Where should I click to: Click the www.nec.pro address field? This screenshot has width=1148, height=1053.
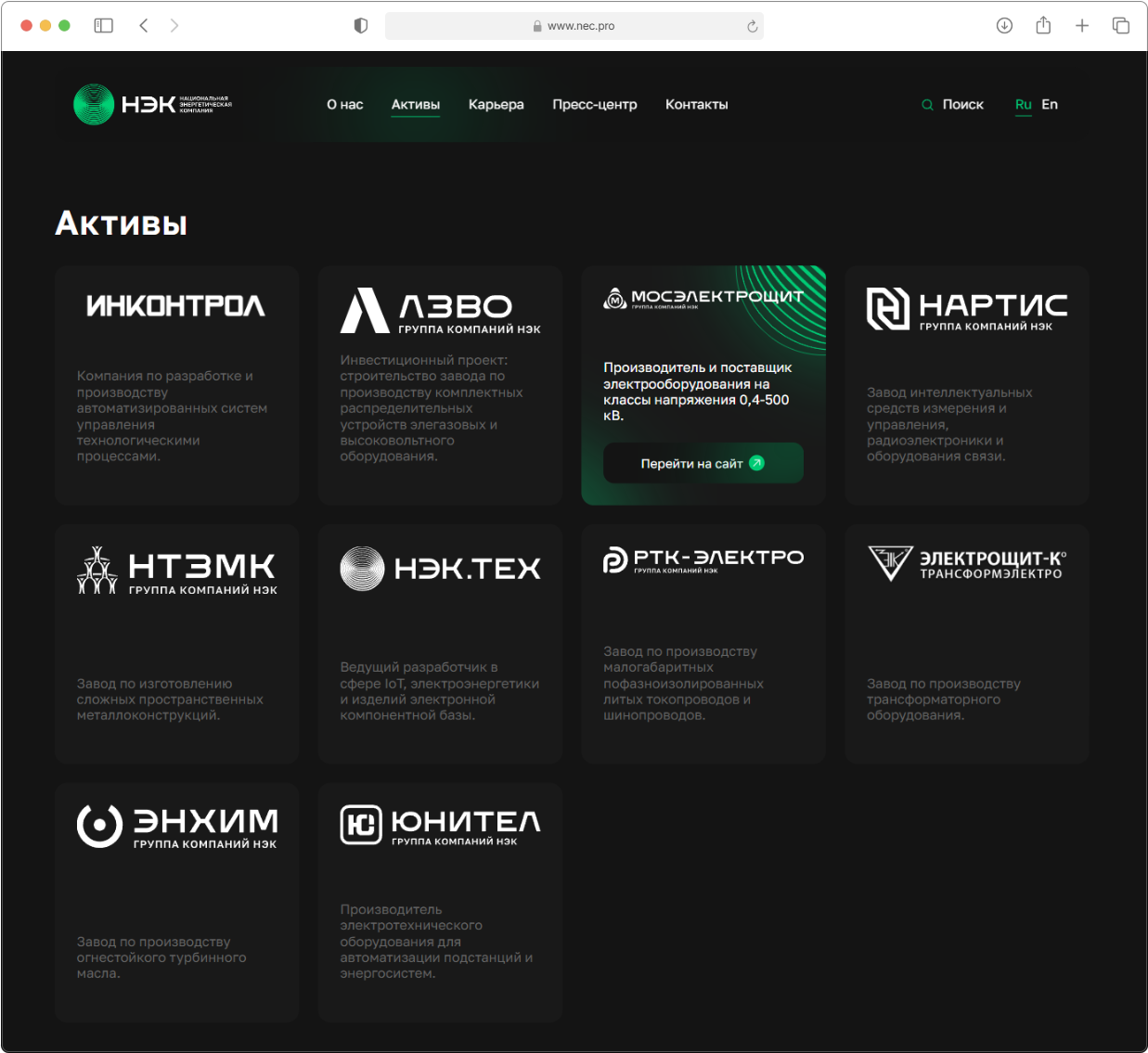574,26
